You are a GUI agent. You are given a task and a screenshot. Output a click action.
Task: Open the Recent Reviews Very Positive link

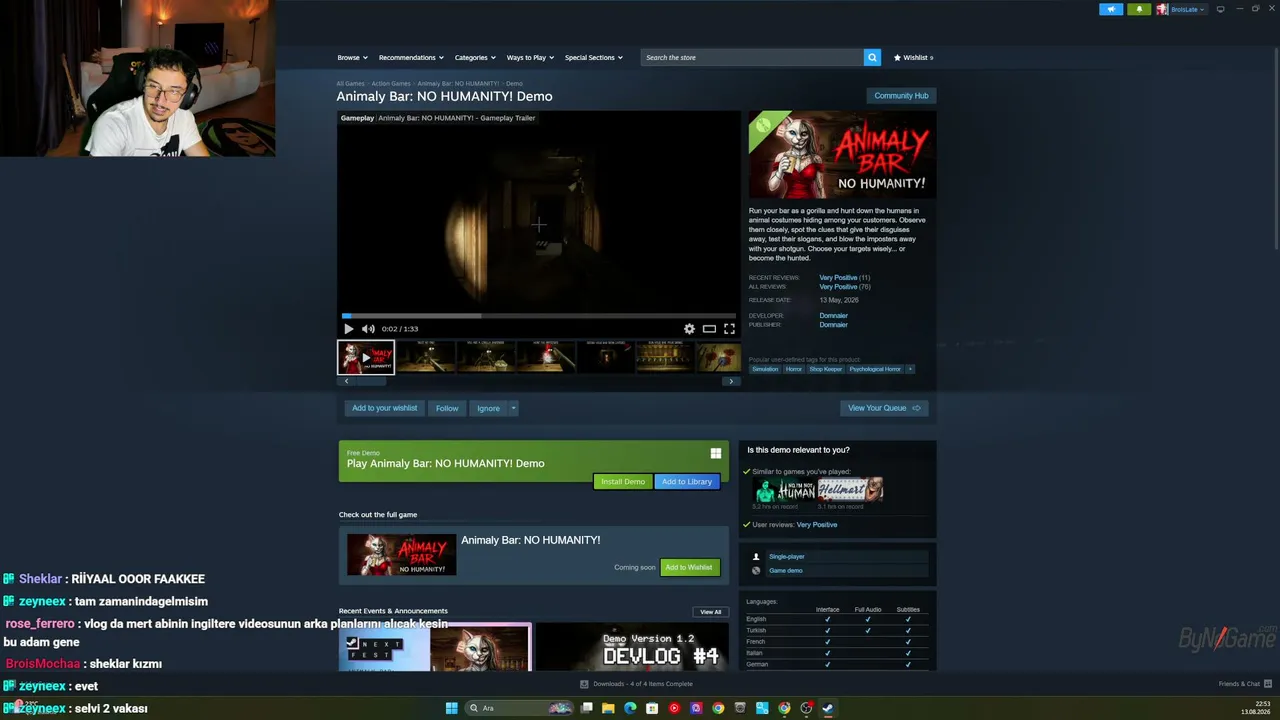(x=838, y=278)
